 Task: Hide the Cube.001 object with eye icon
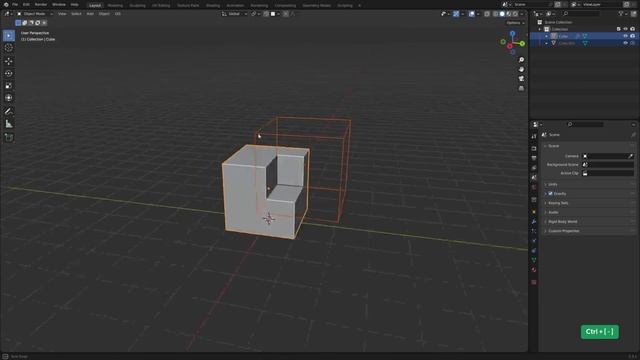[x=625, y=43]
